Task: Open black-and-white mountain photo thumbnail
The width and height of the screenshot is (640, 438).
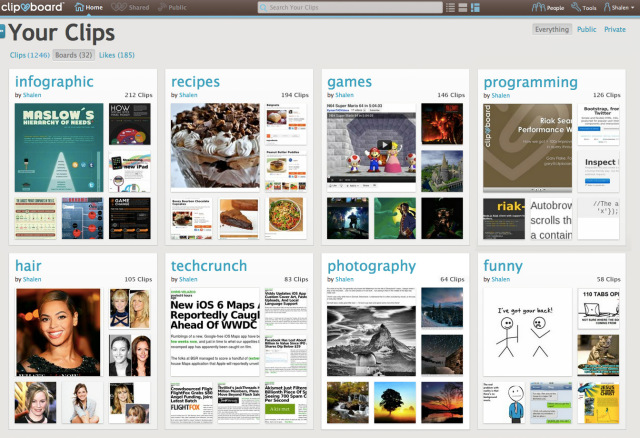Action: tap(371, 332)
